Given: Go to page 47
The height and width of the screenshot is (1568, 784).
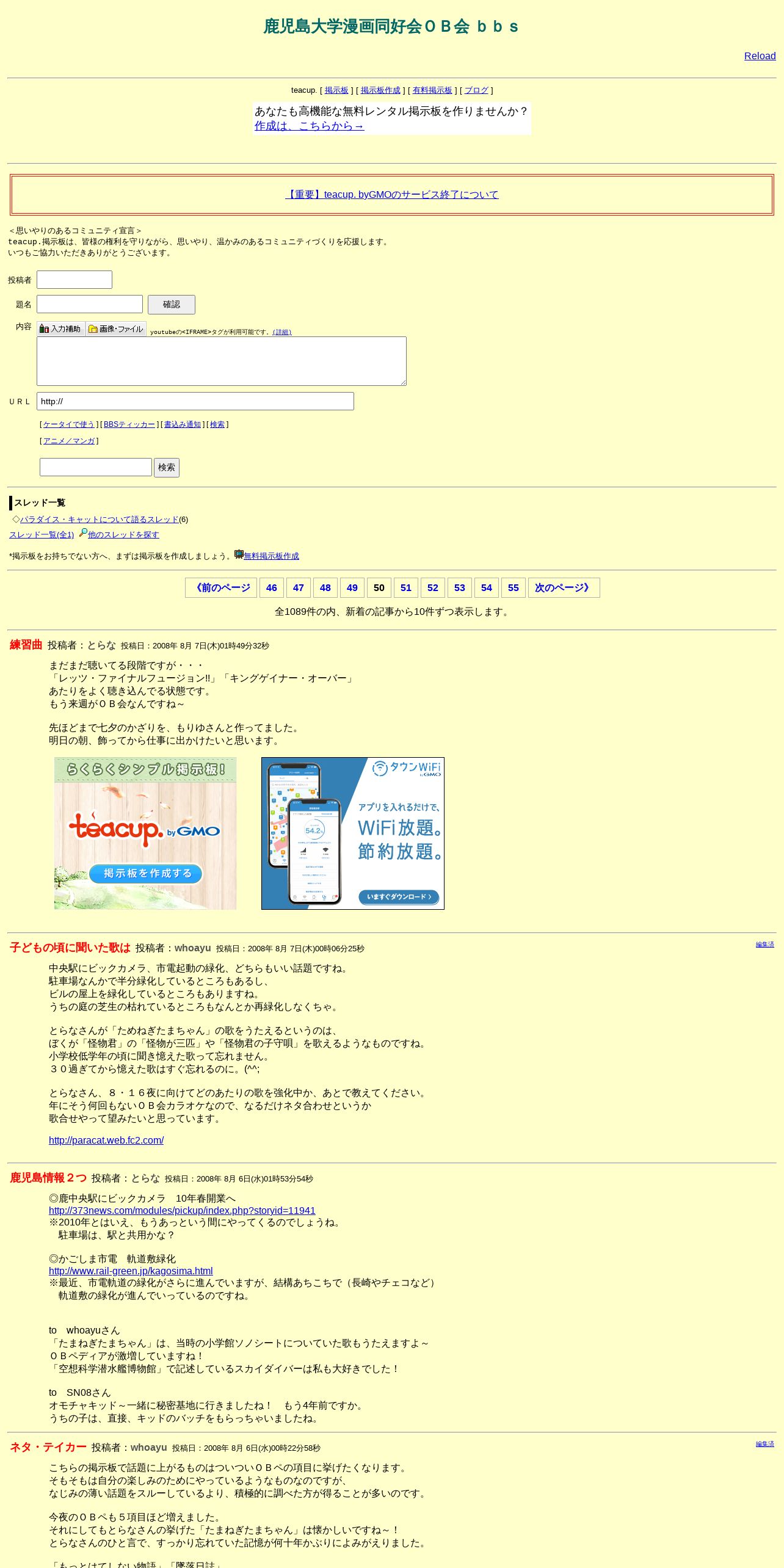Looking at the screenshot, I should pos(299,588).
